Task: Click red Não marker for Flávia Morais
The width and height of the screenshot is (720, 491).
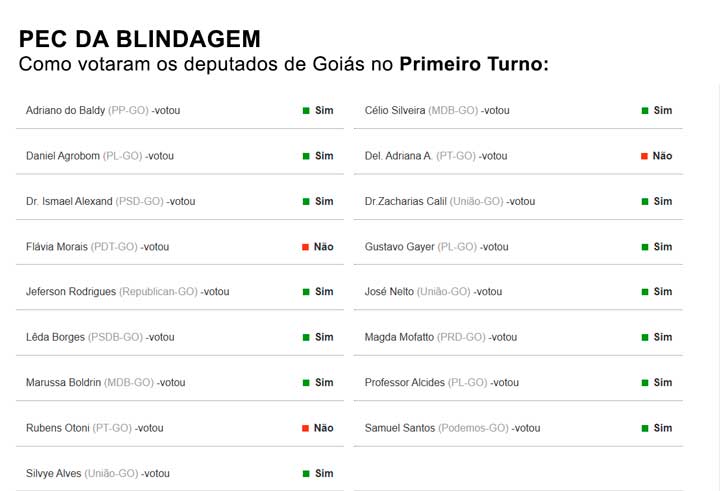Action: click(305, 247)
